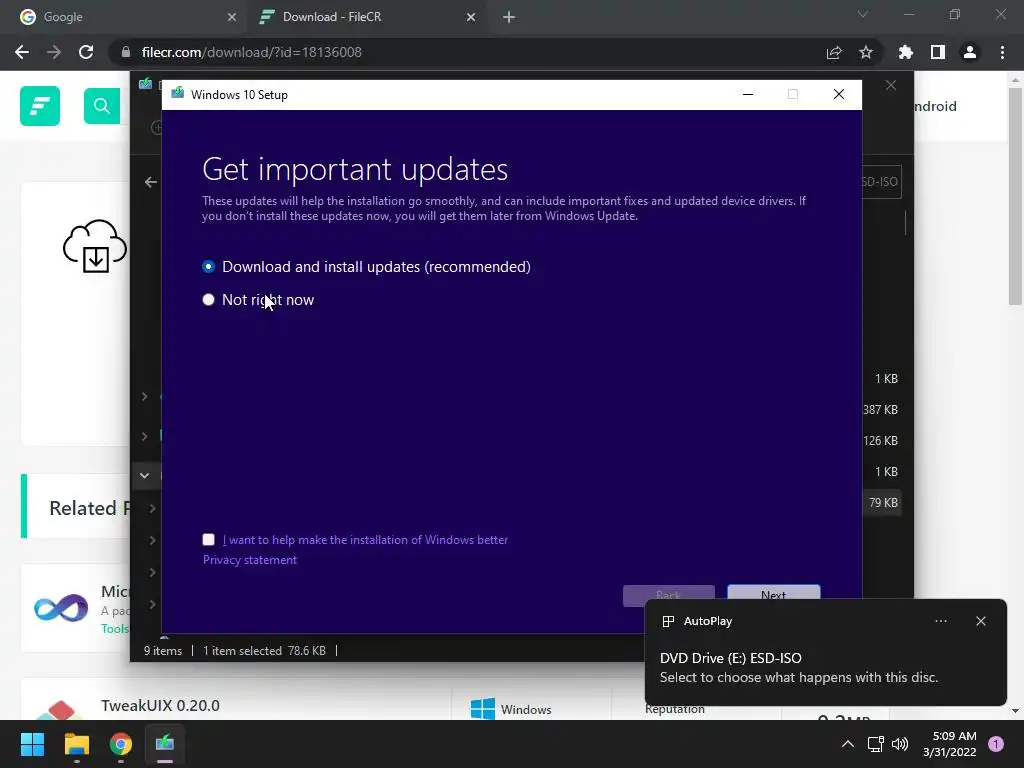The width and height of the screenshot is (1024, 768).
Task: Open the Privacy statement link
Action: 249,560
